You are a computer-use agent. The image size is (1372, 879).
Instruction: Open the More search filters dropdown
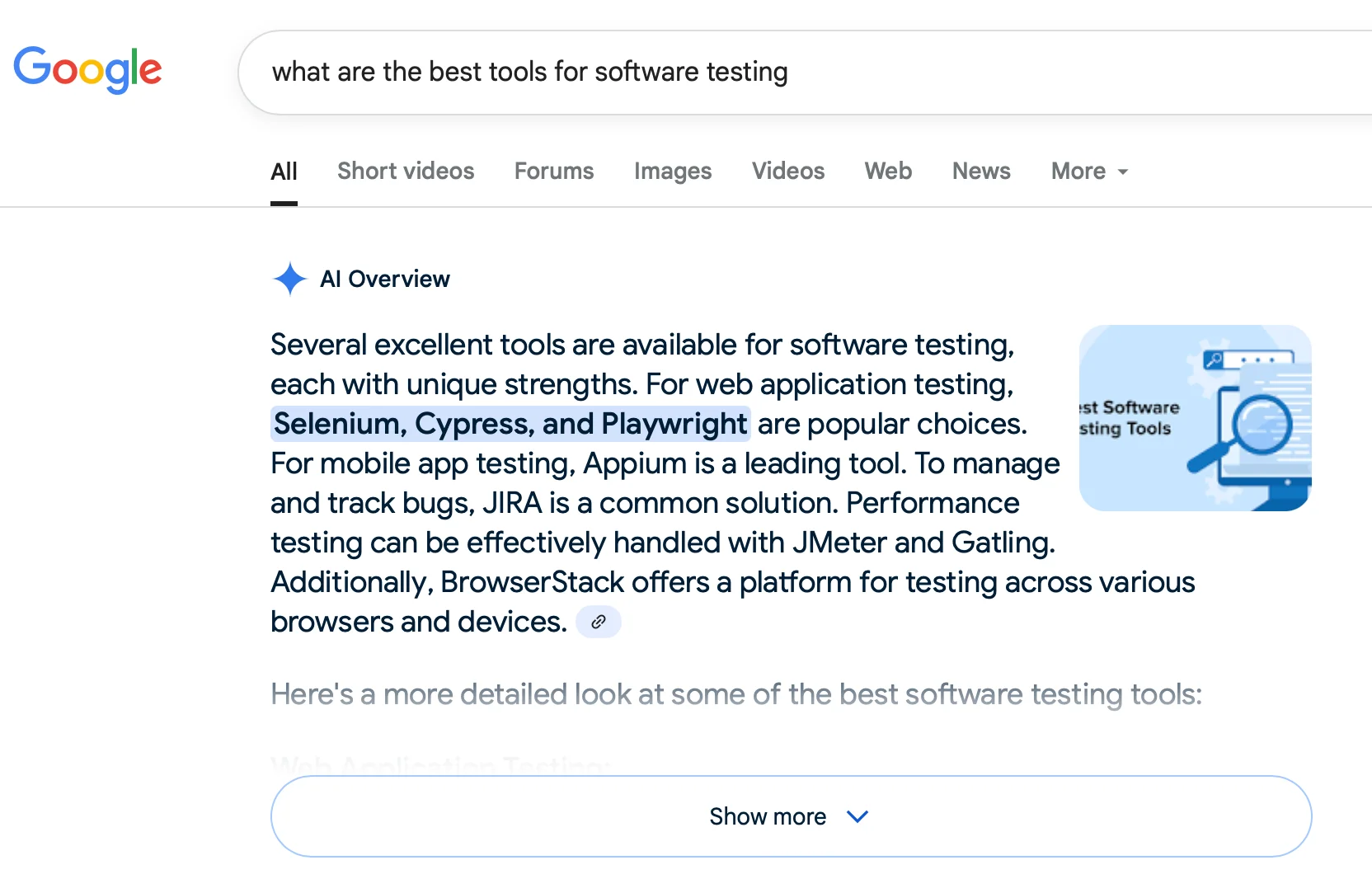pyautogui.click(x=1088, y=171)
